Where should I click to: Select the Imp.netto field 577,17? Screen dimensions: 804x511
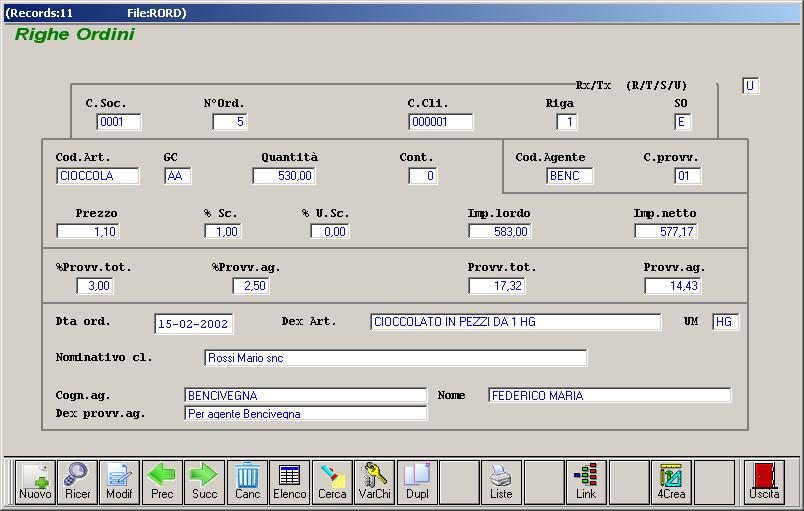tap(666, 232)
